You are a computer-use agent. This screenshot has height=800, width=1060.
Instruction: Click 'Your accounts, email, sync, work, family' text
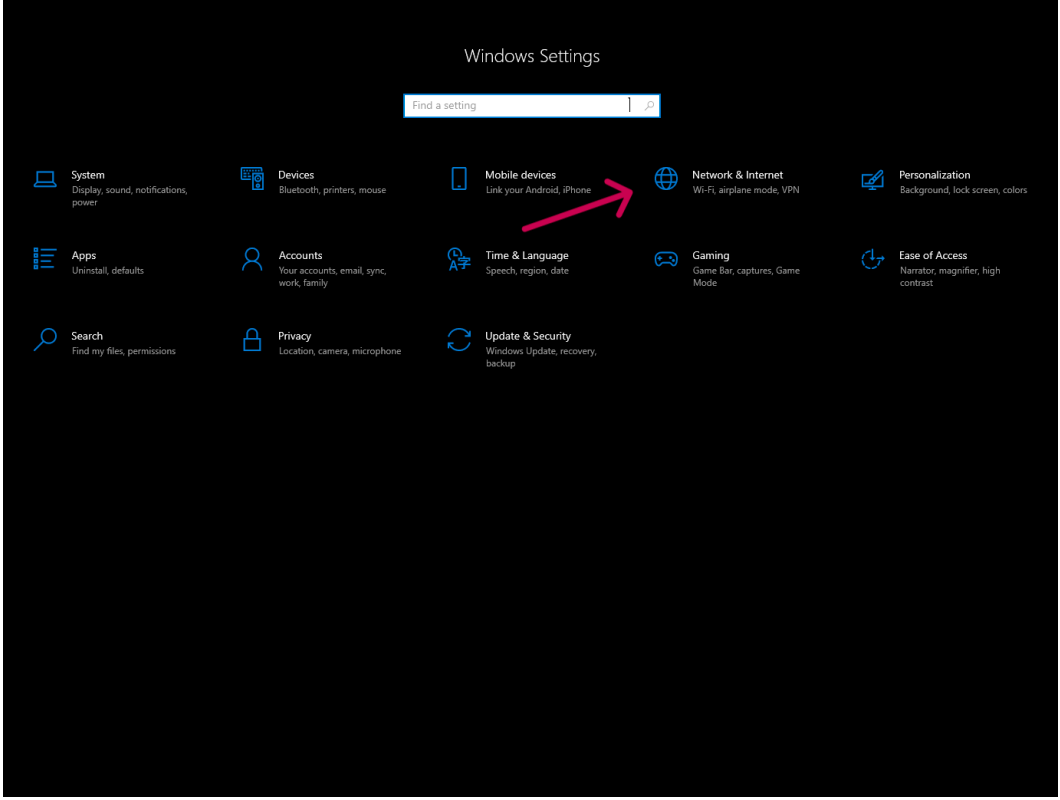tap(333, 277)
